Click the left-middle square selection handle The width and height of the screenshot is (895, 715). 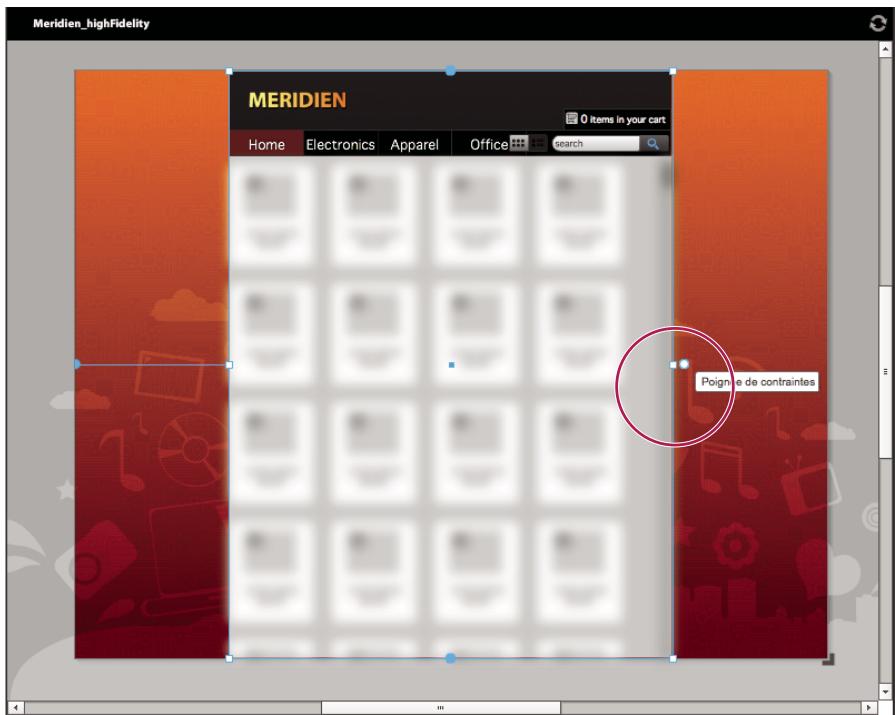tap(229, 365)
